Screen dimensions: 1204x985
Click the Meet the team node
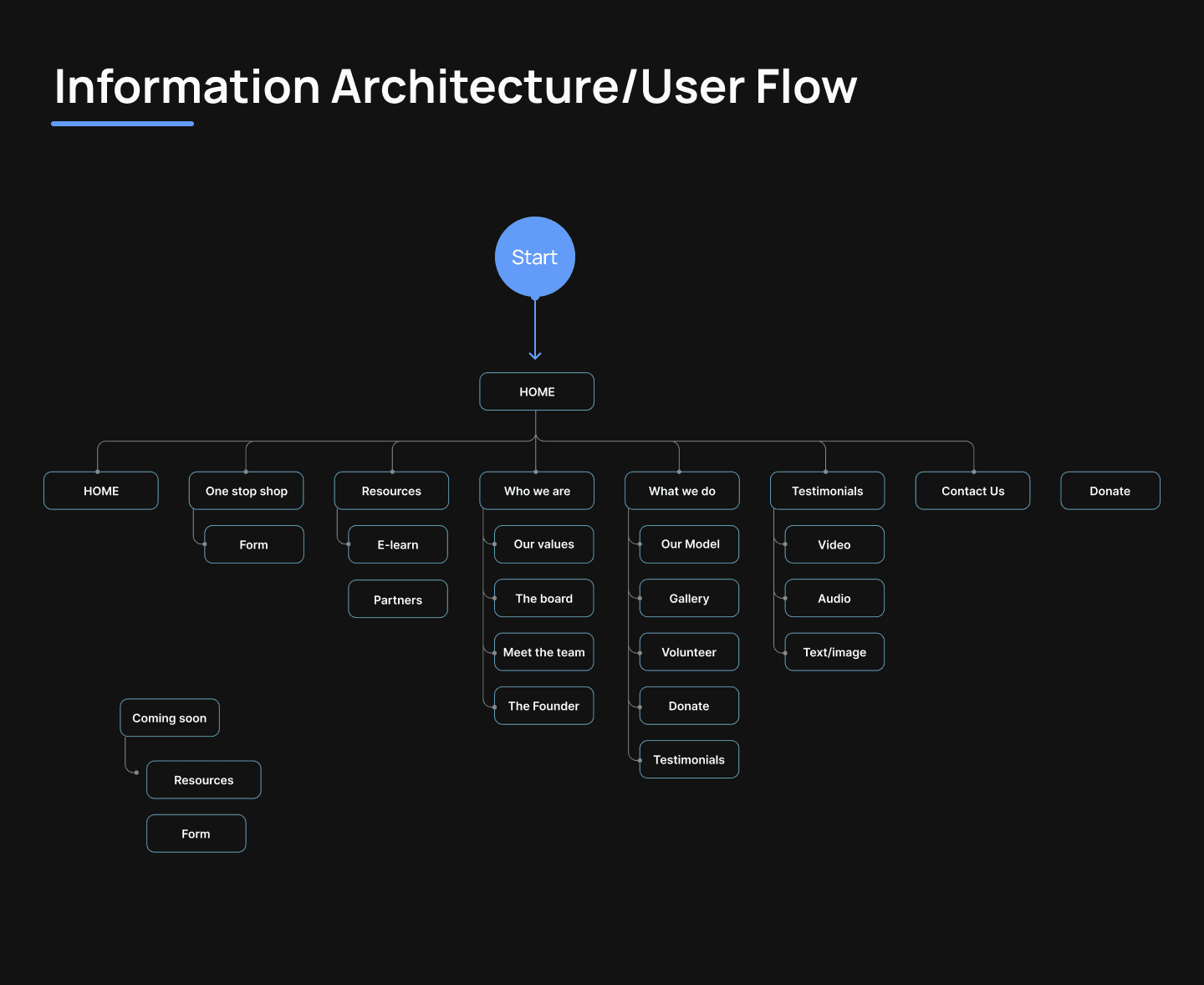(543, 651)
